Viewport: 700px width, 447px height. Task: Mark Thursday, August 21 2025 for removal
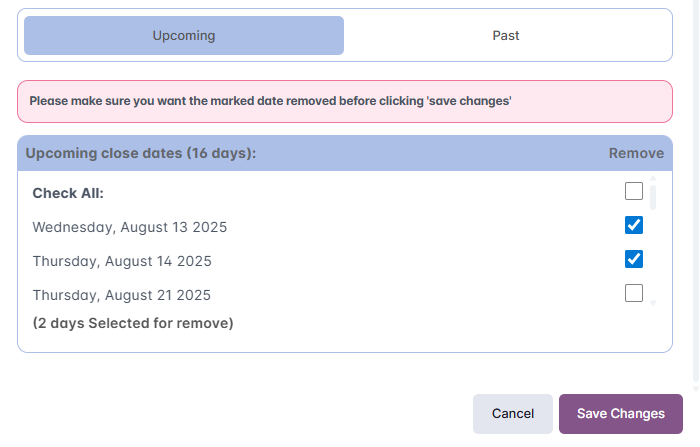634,293
